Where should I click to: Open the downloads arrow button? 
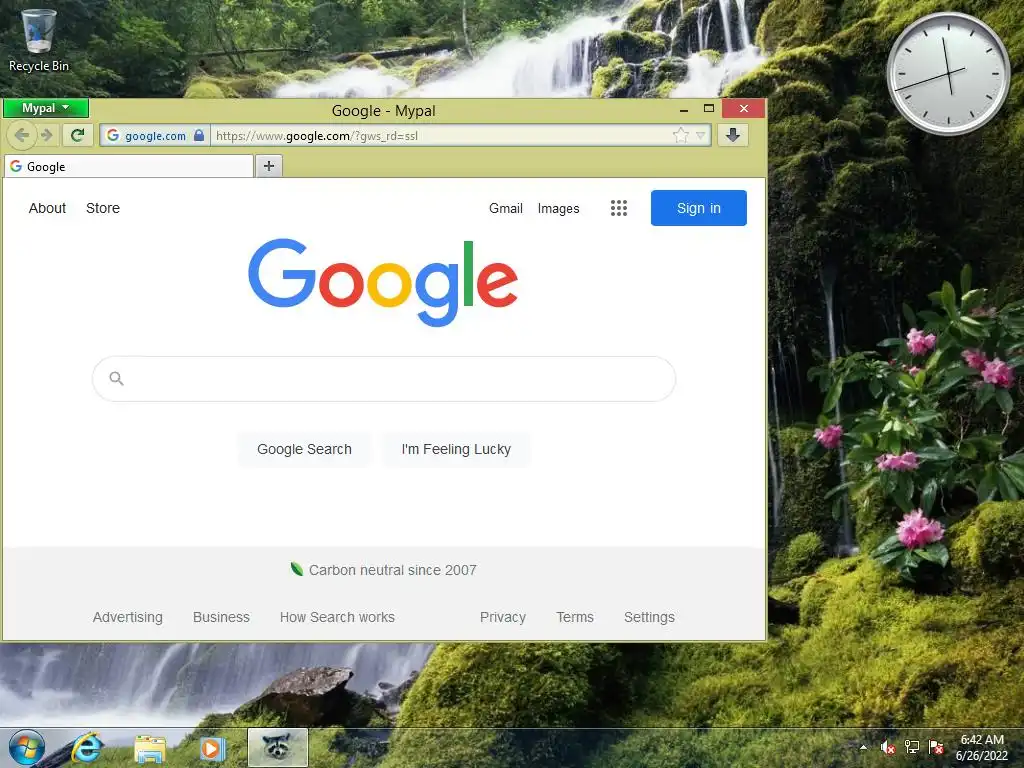[x=733, y=135]
